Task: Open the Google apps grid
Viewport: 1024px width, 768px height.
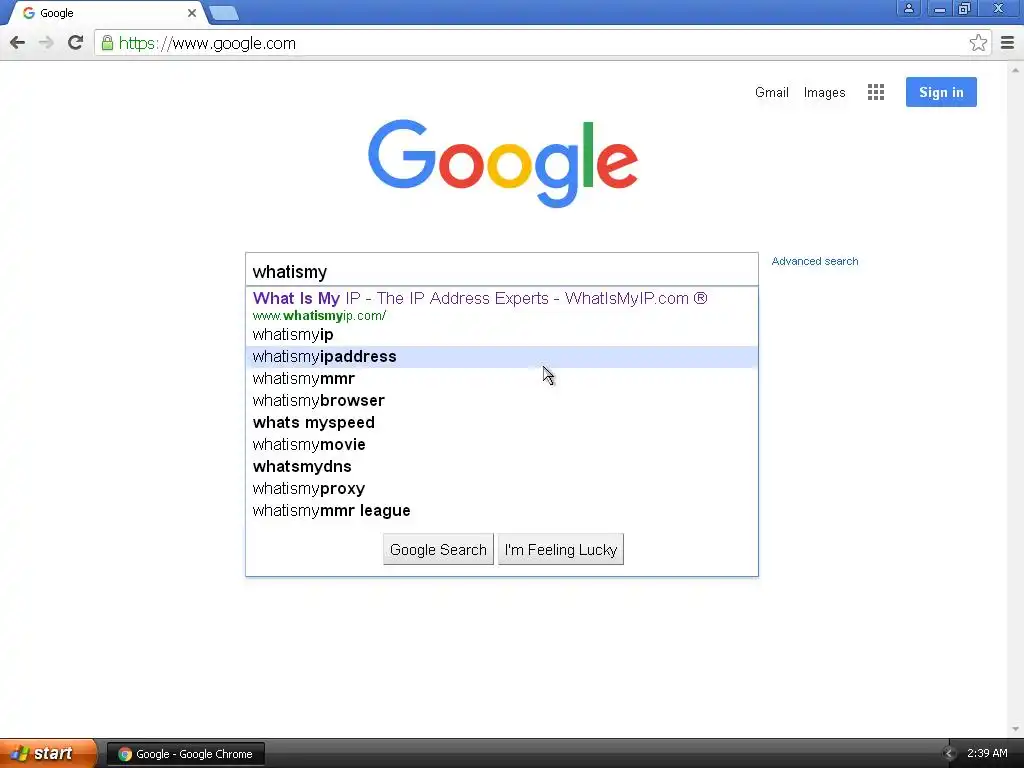Action: pos(876,92)
